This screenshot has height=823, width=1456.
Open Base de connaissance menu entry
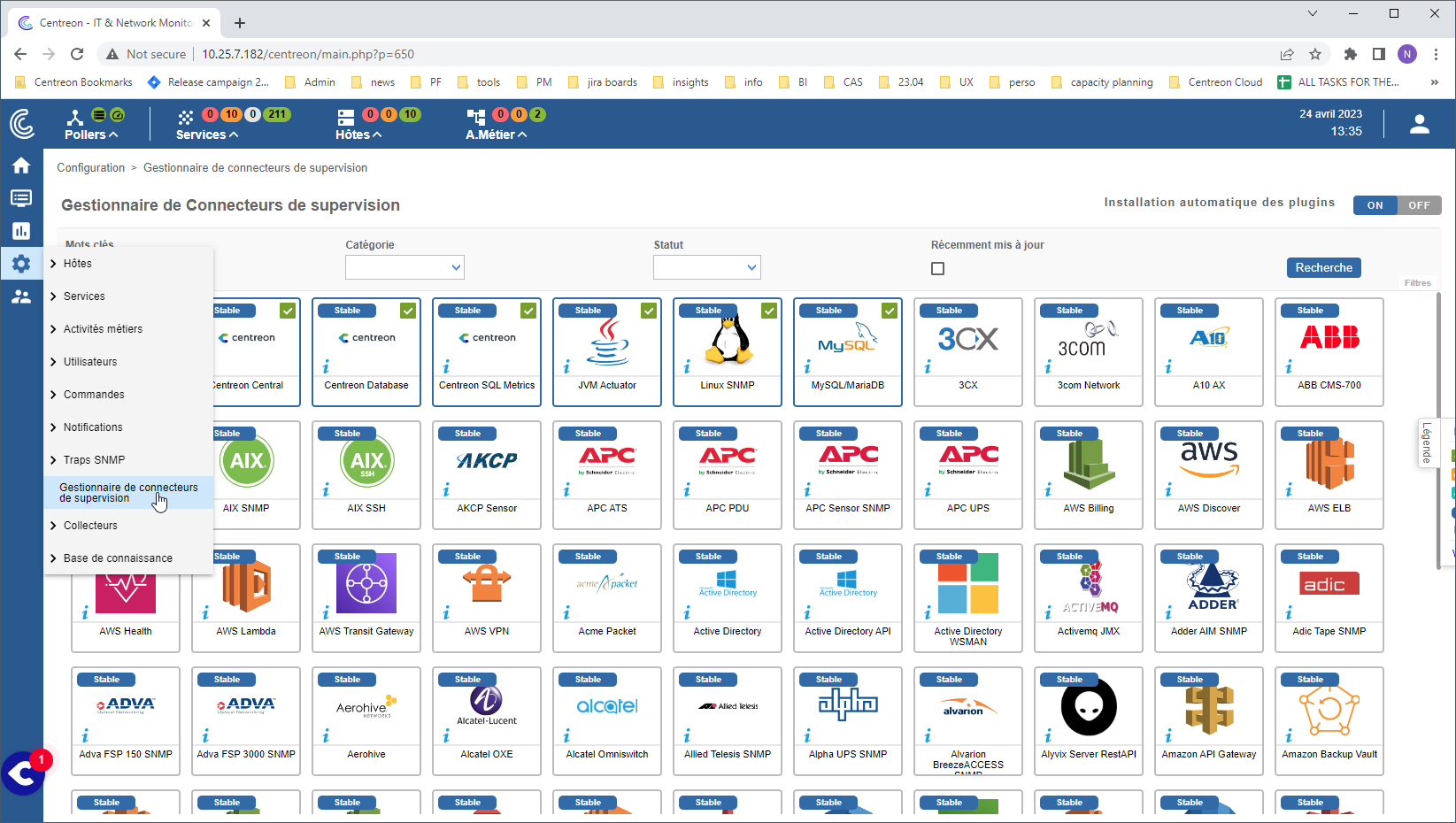pos(129,558)
